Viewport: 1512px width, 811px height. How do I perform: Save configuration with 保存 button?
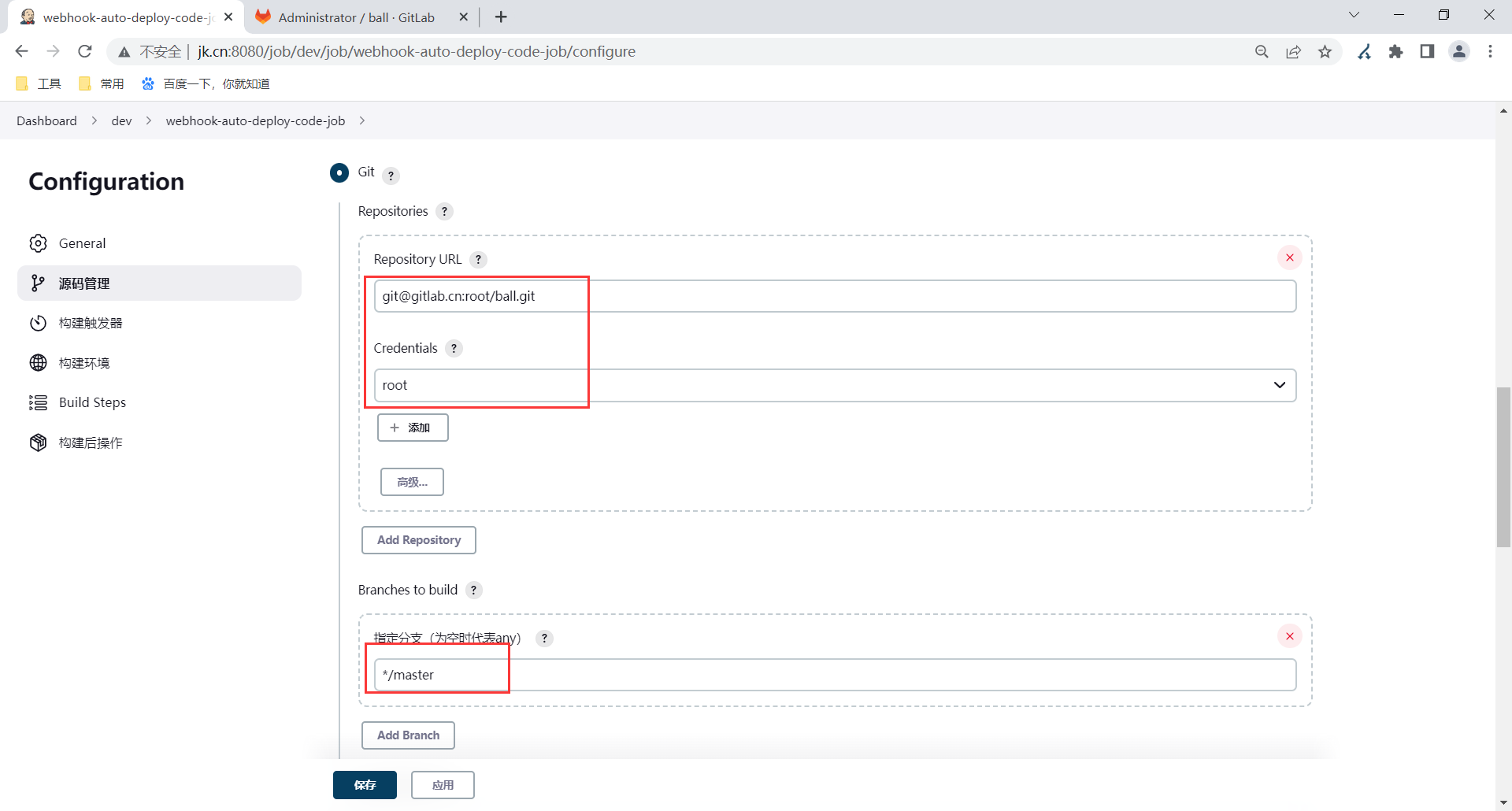365,785
